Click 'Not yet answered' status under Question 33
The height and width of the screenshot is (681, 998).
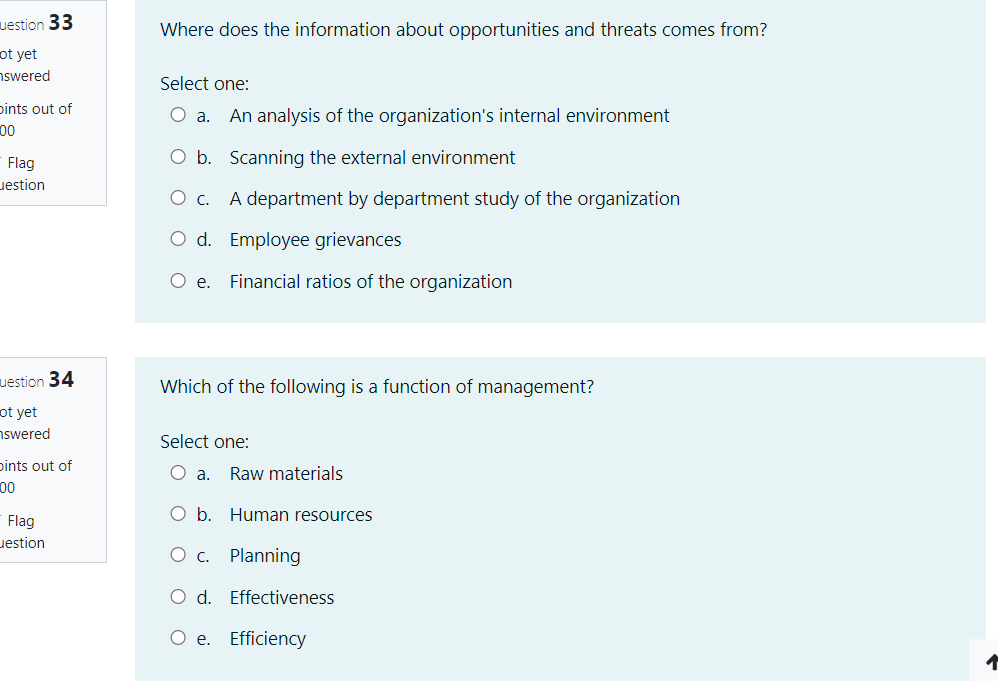[x=25, y=64]
